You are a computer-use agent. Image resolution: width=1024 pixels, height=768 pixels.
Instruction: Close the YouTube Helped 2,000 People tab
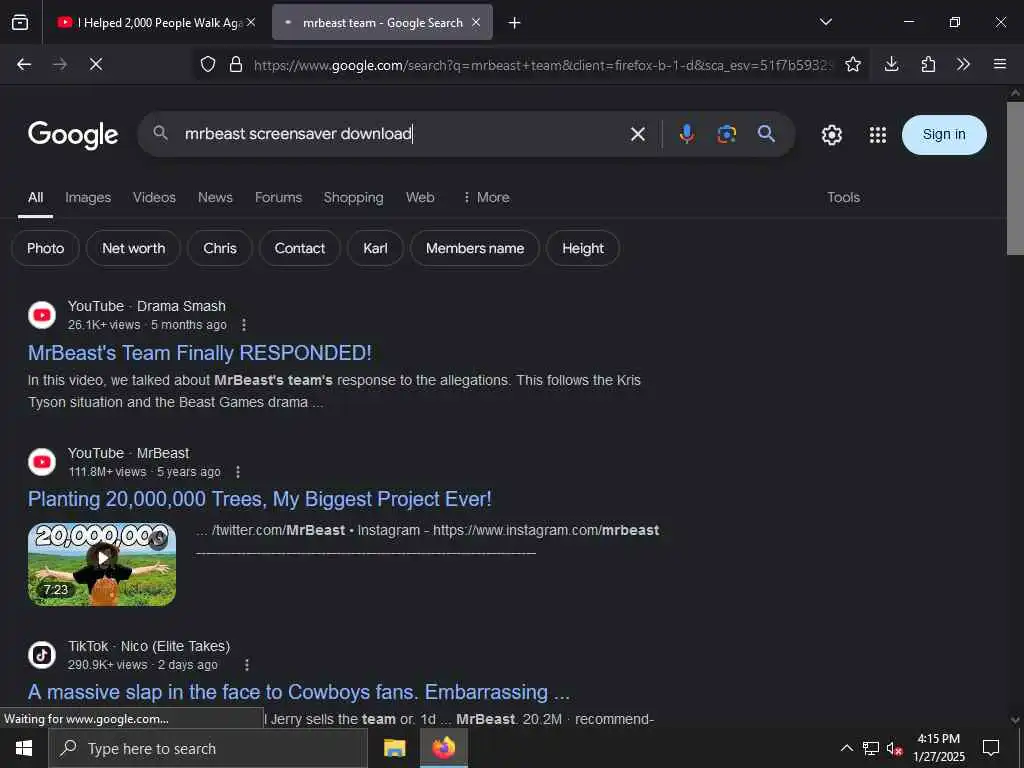(x=251, y=22)
